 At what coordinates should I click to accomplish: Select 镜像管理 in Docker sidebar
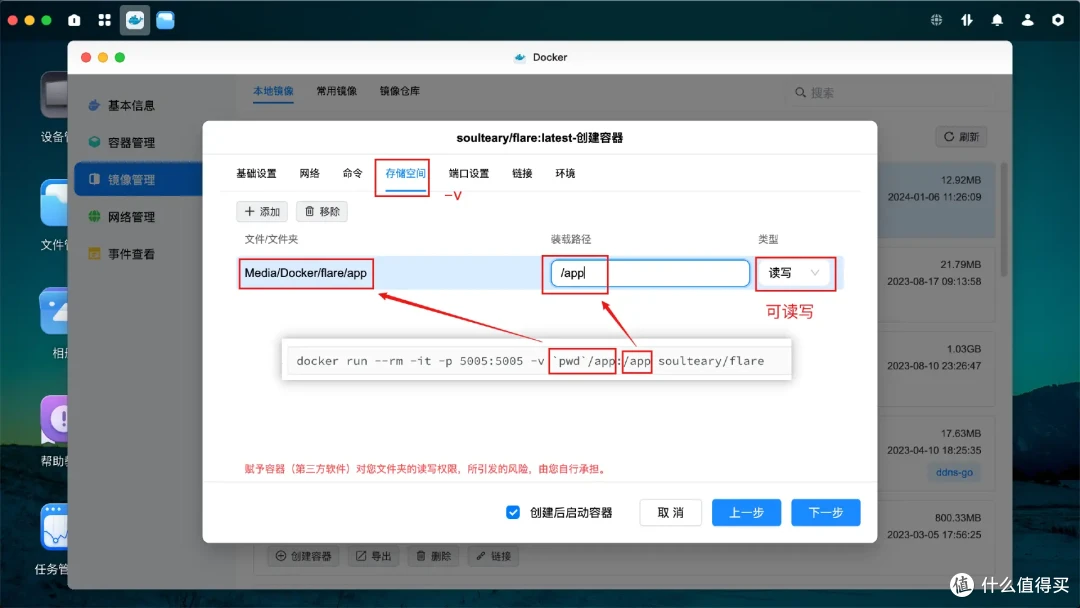[x=138, y=180]
